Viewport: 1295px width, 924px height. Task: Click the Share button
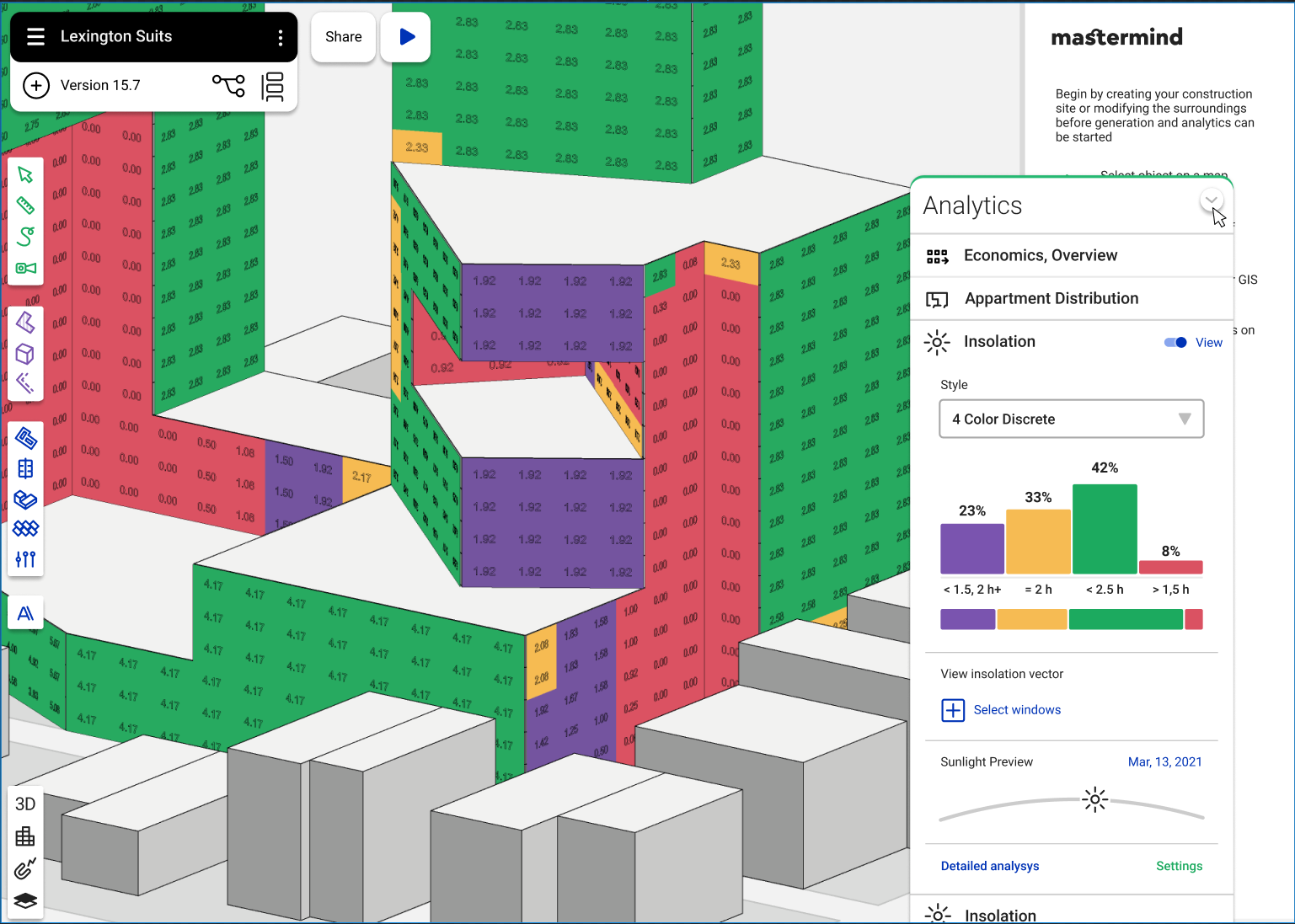pos(343,37)
